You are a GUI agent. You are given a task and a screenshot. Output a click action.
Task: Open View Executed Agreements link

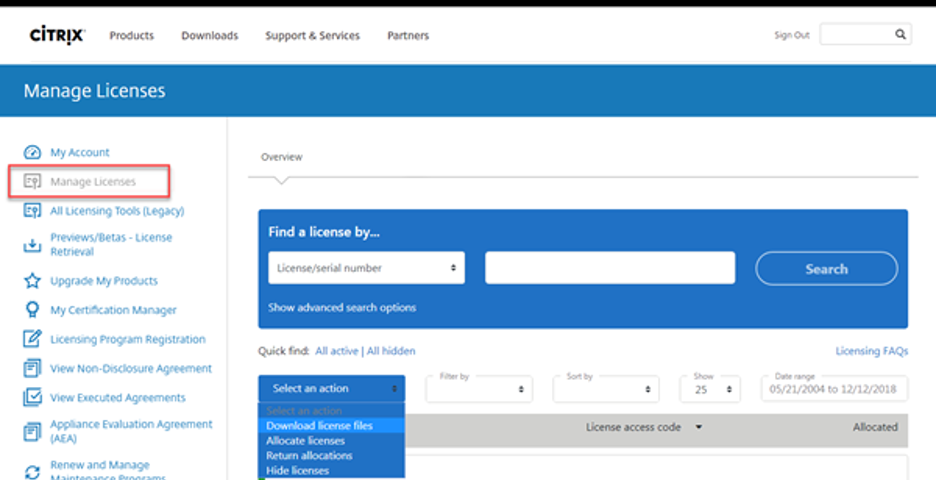[118, 398]
